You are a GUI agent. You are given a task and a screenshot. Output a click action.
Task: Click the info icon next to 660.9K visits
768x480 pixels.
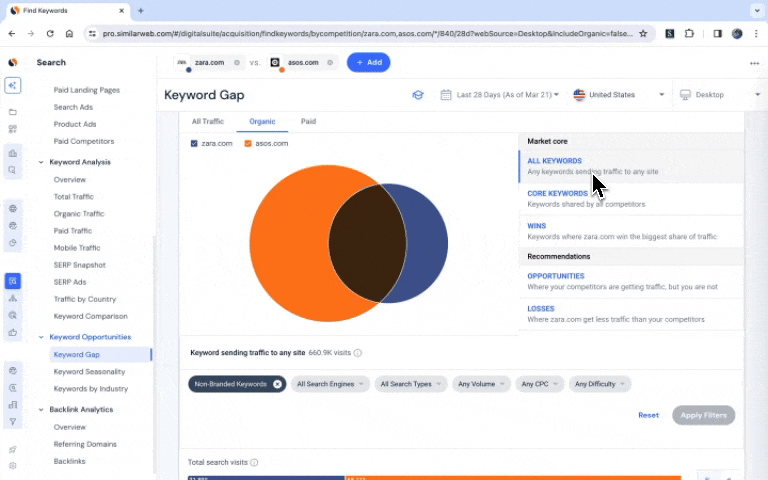[x=358, y=353]
